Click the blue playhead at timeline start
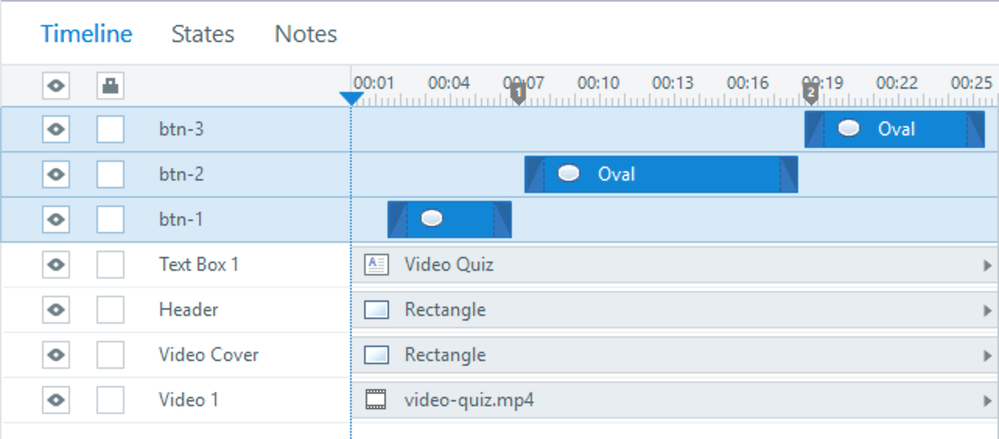This screenshot has height=439, width=999. click(351, 98)
